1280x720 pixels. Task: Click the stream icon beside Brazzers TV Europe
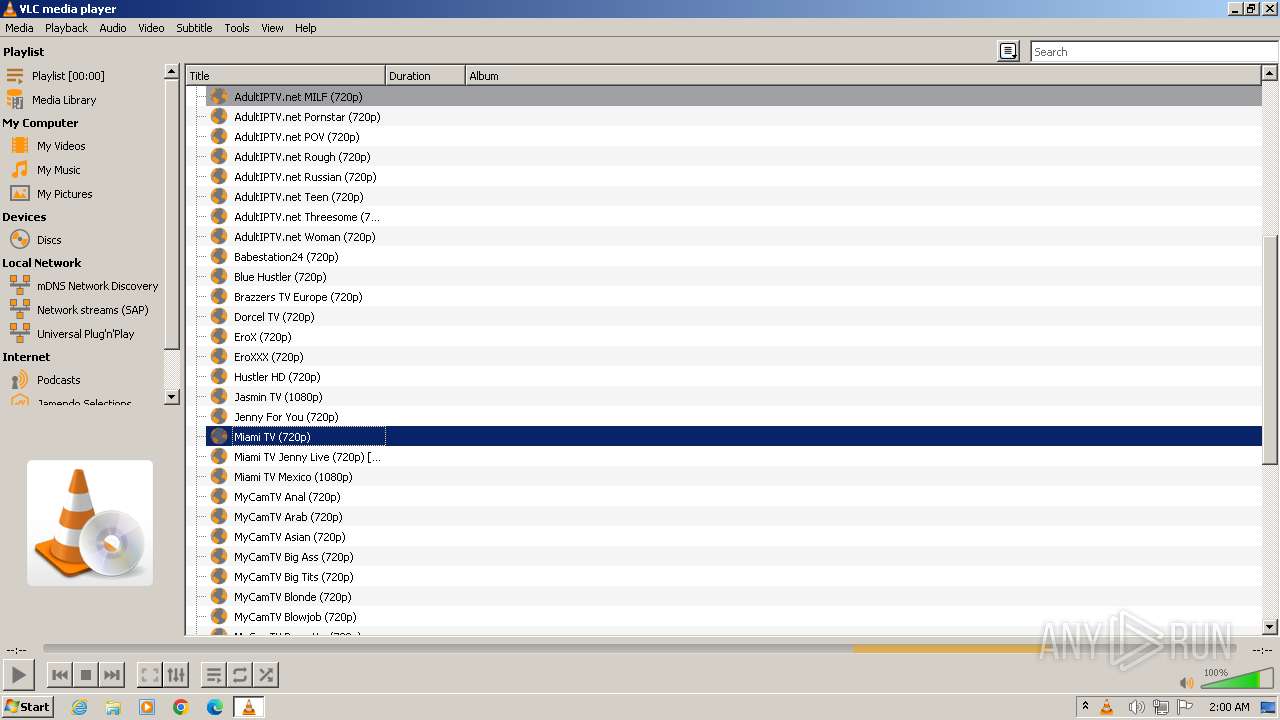pyautogui.click(x=219, y=296)
